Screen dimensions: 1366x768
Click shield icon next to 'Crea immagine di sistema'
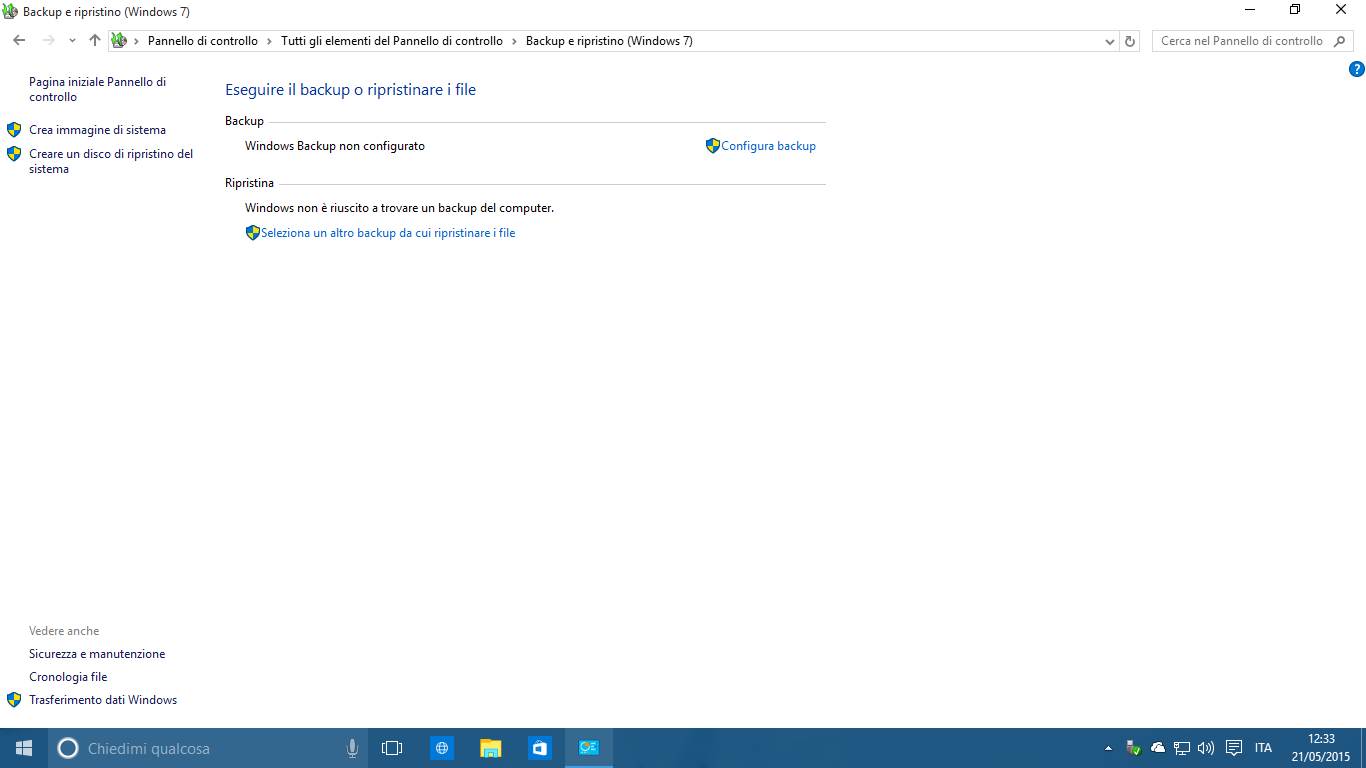[x=14, y=130]
